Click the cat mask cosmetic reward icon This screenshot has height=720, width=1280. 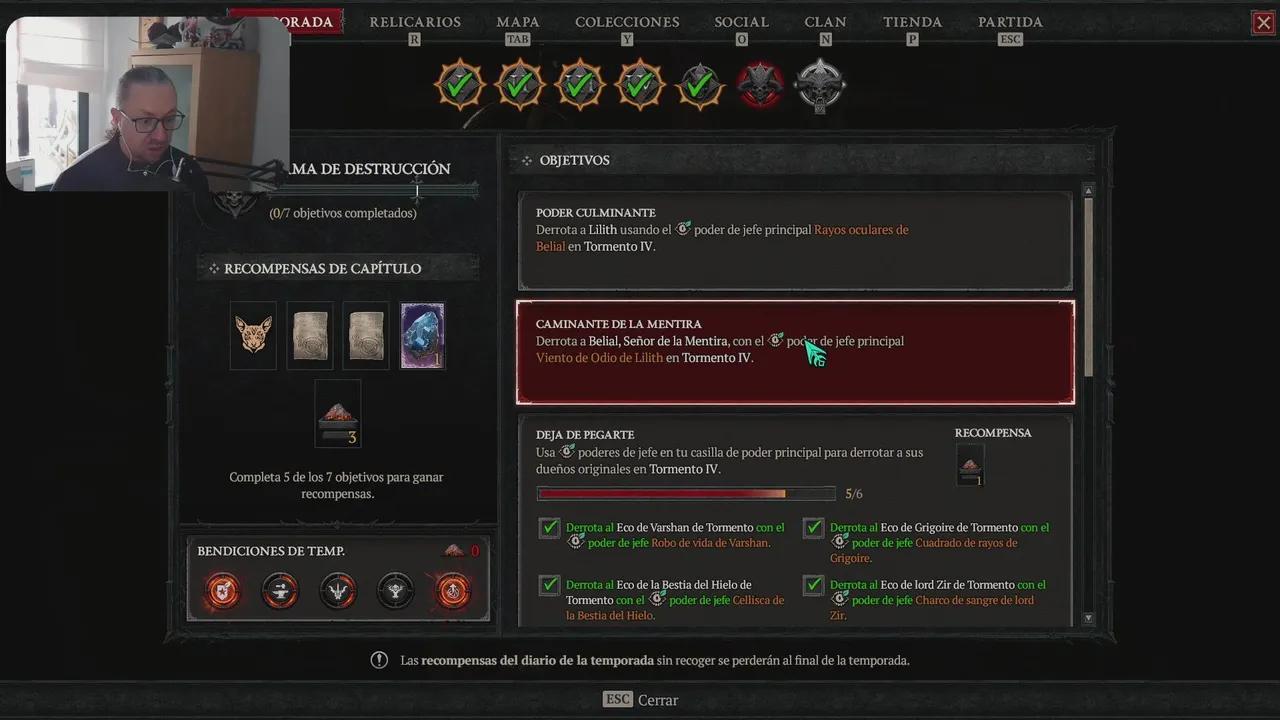[253, 336]
